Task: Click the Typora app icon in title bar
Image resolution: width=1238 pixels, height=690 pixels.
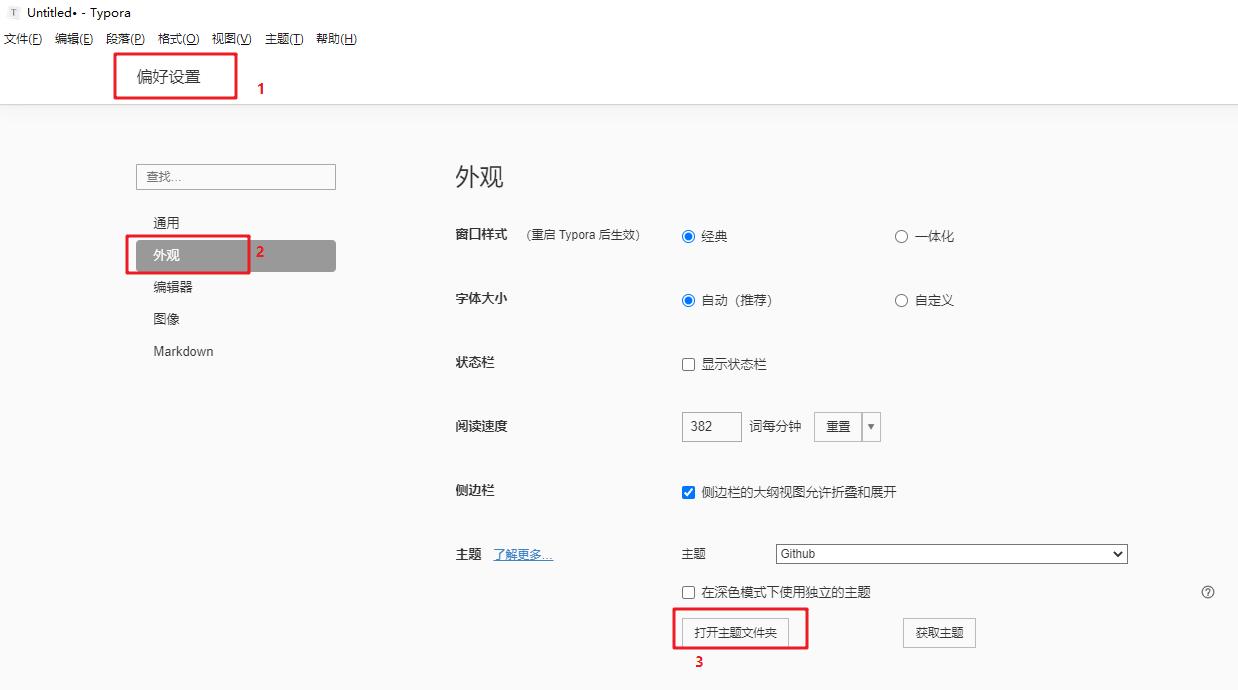Action: point(13,13)
